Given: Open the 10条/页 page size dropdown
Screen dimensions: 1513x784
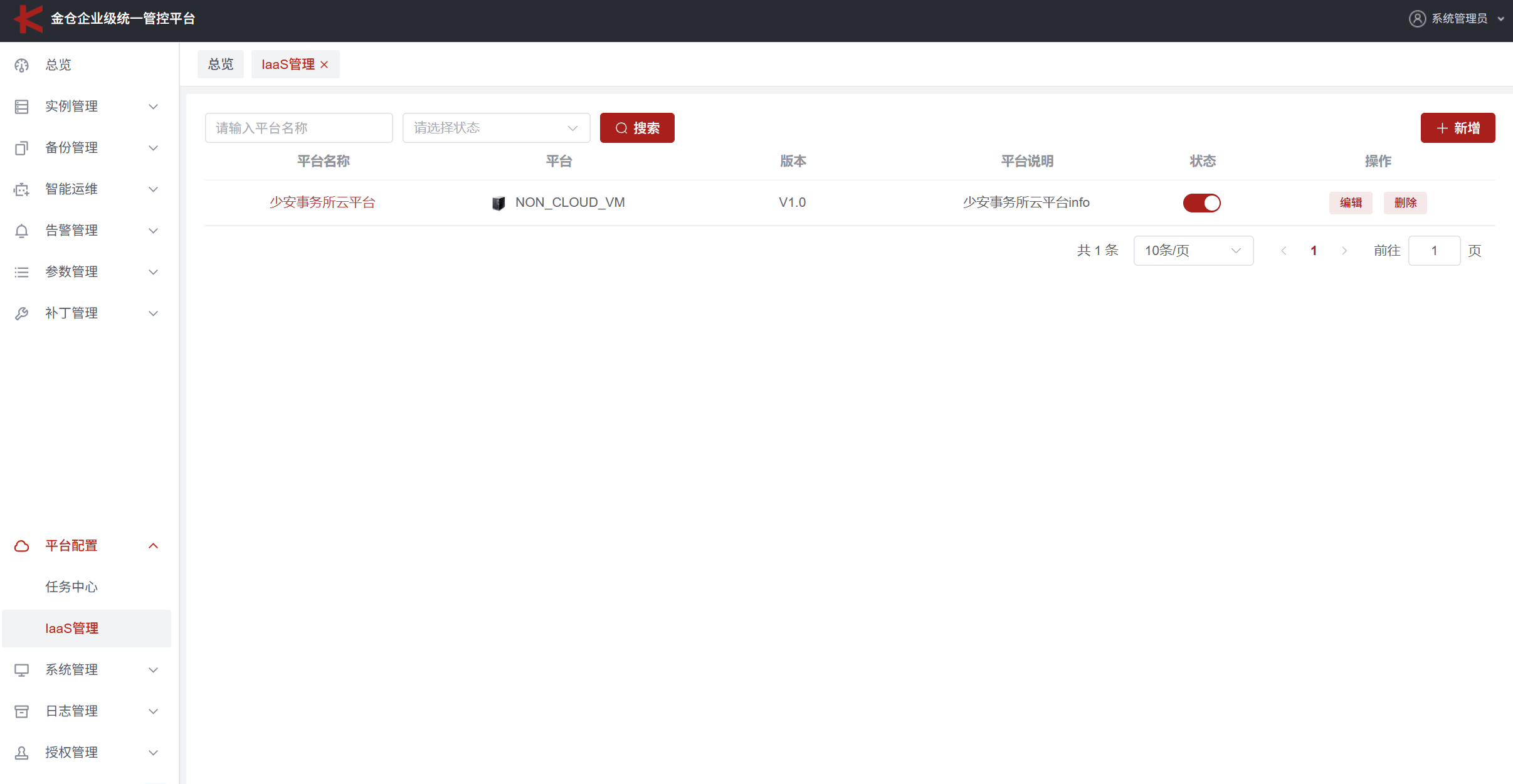Looking at the screenshot, I should tap(1193, 251).
